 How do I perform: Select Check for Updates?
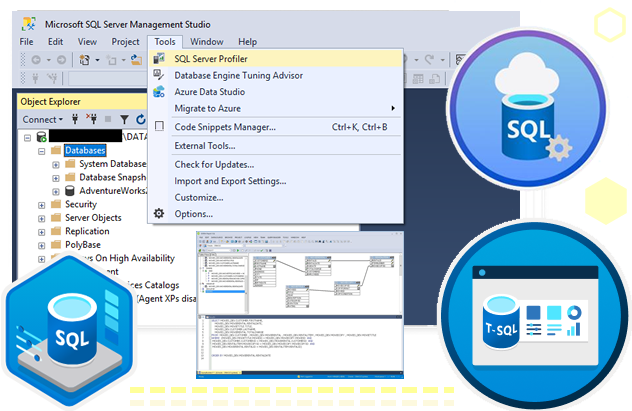(x=276, y=164)
